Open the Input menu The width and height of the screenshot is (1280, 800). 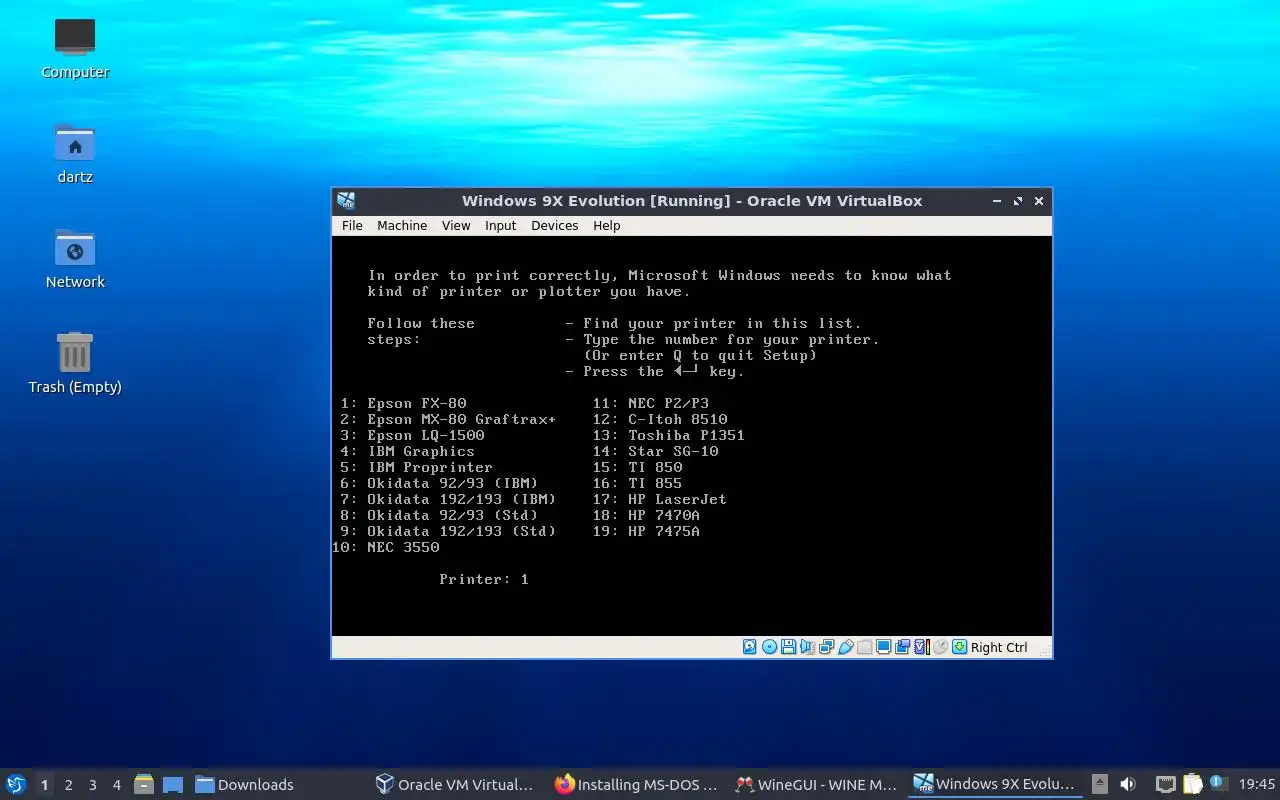coord(500,226)
